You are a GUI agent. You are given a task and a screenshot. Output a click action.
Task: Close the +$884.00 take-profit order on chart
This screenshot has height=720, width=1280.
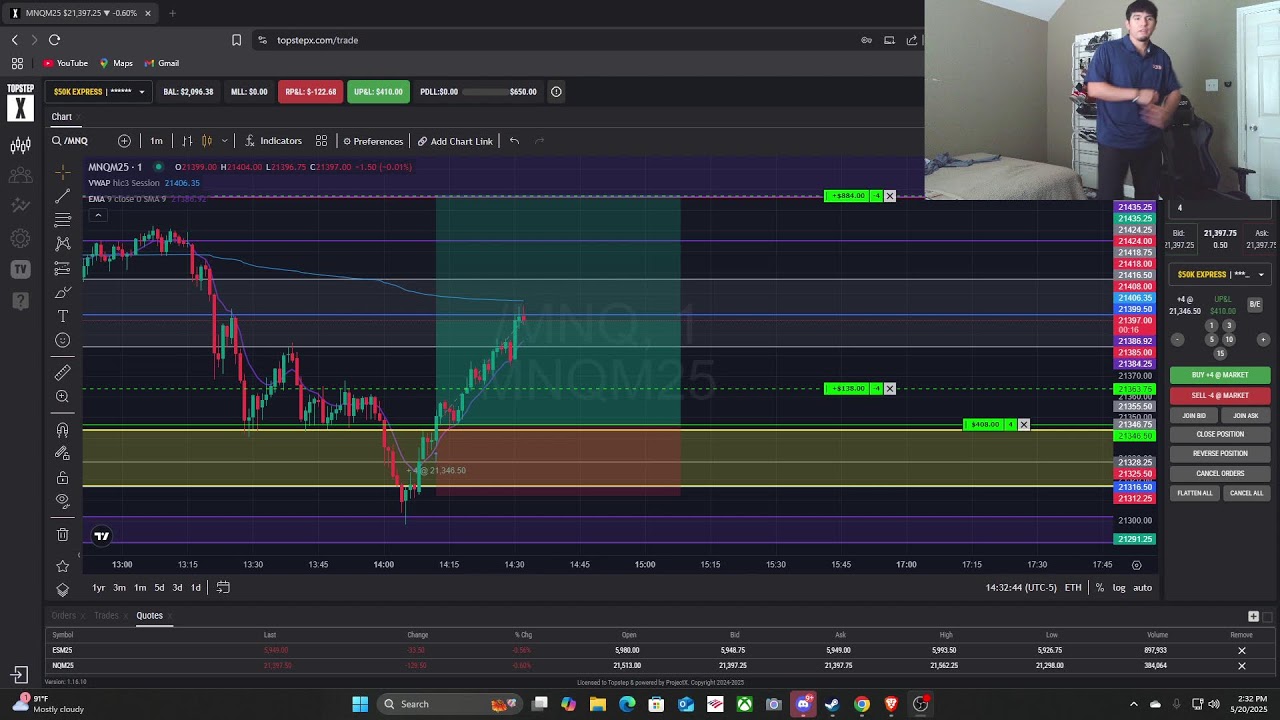[x=890, y=196]
